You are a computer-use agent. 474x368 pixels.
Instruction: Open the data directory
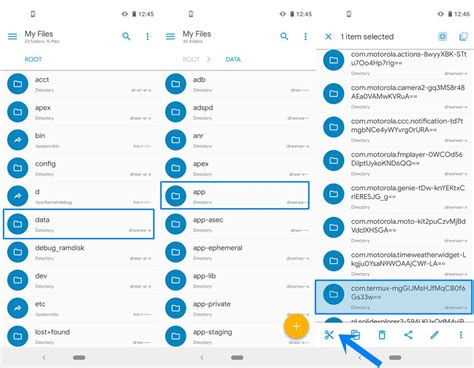pyautogui.click(x=79, y=224)
